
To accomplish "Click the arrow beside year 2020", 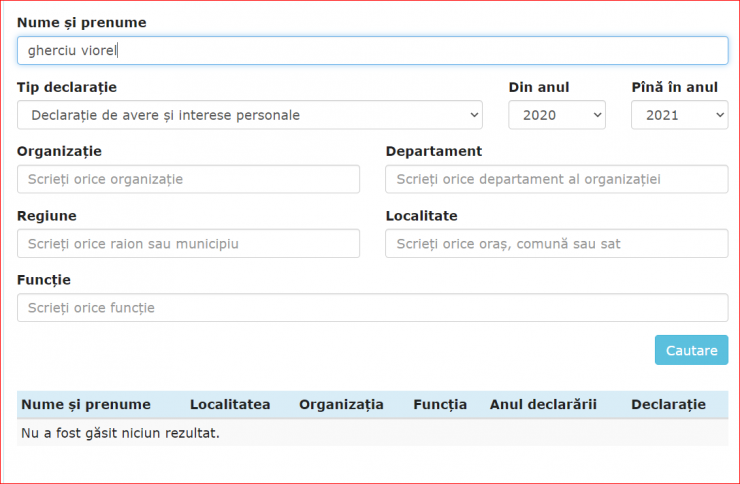I will click(x=597, y=115).
